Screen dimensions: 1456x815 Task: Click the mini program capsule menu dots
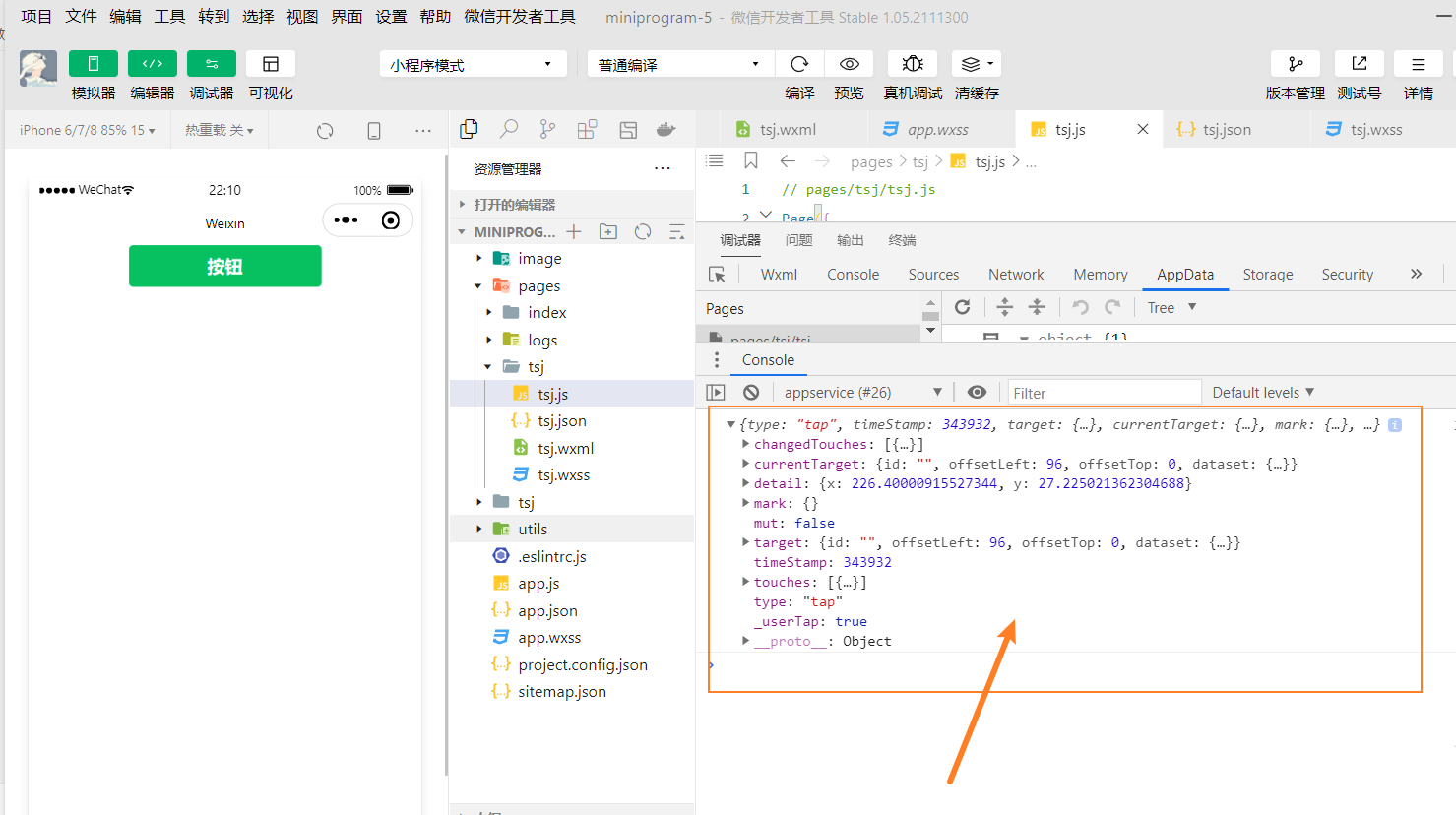[x=347, y=220]
